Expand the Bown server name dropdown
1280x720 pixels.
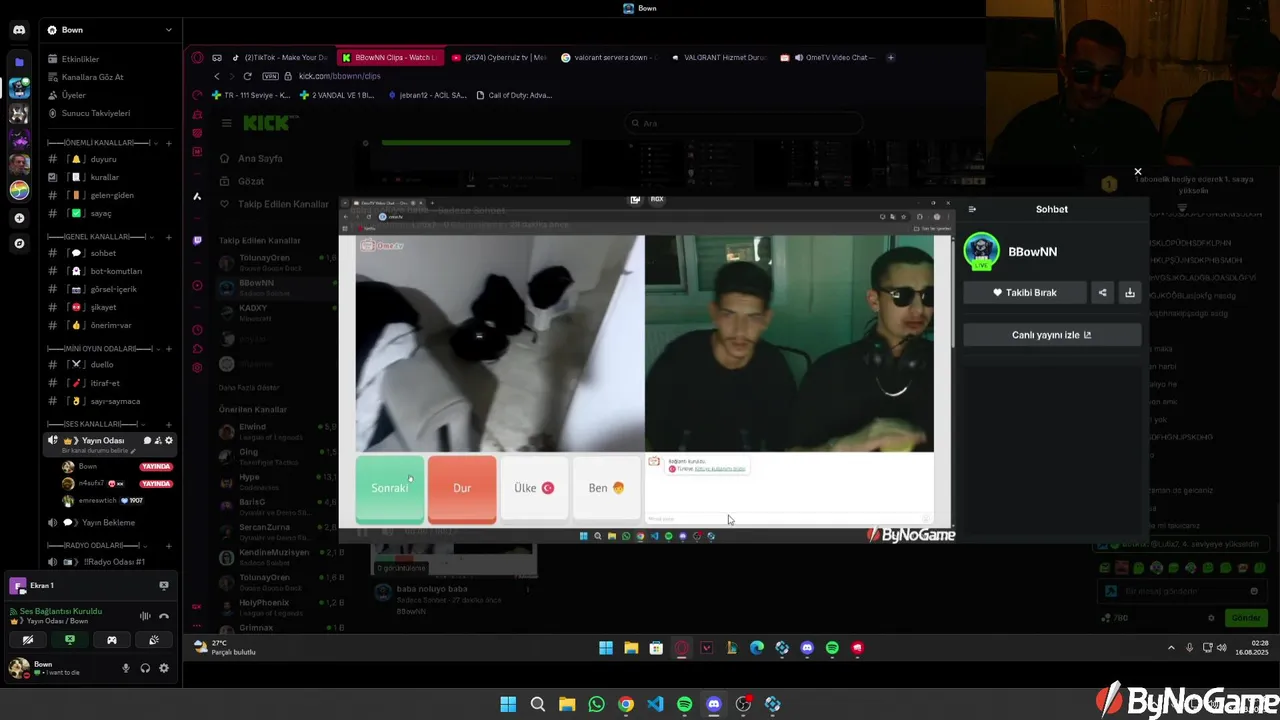point(168,30)
